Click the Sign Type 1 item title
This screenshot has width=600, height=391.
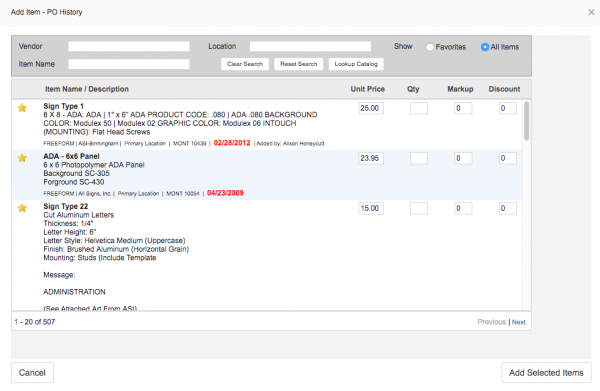[63, 106]
